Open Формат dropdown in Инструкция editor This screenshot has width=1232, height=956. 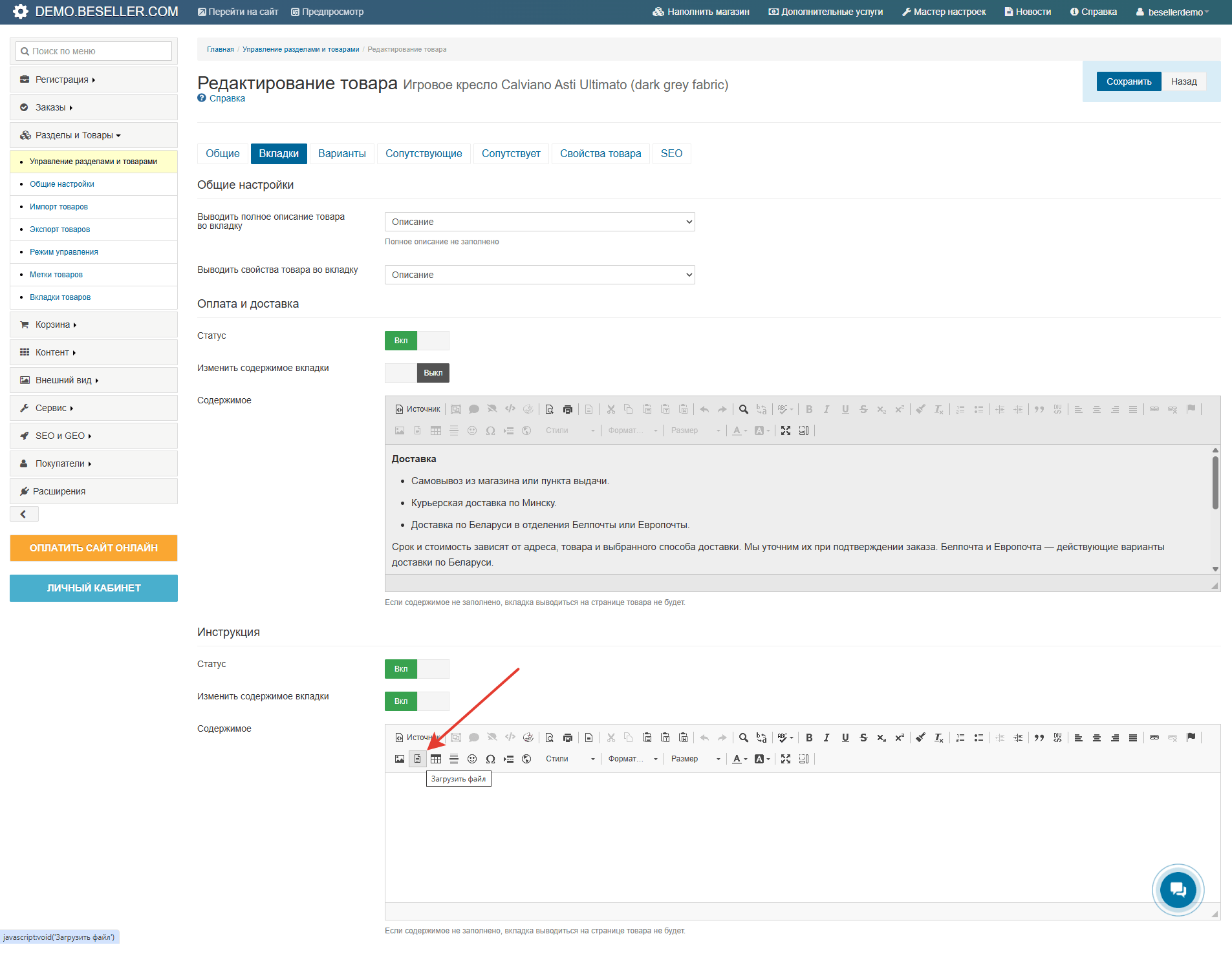(632, 759)
